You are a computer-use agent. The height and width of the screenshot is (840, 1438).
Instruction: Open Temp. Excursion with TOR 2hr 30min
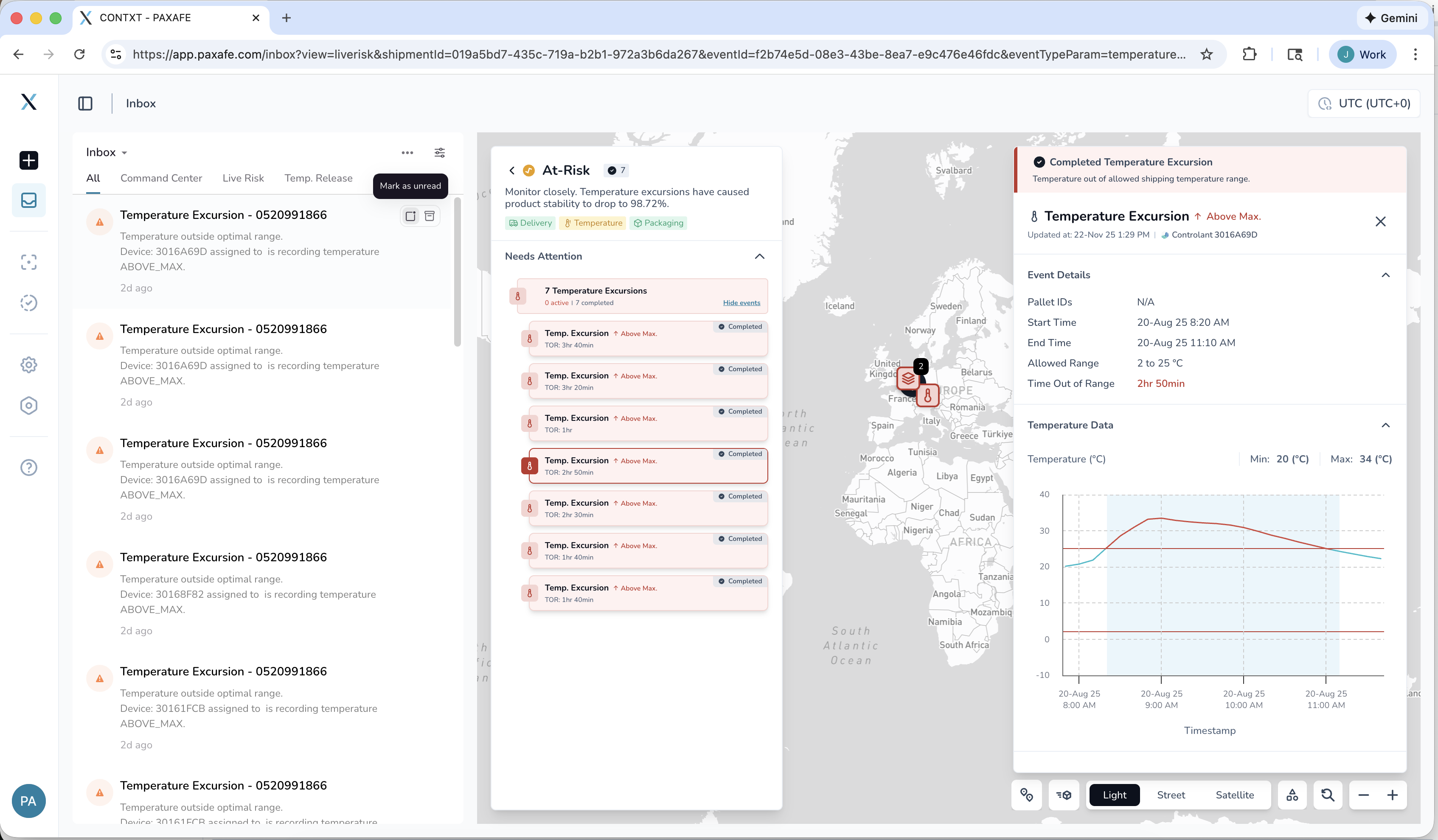648,509
